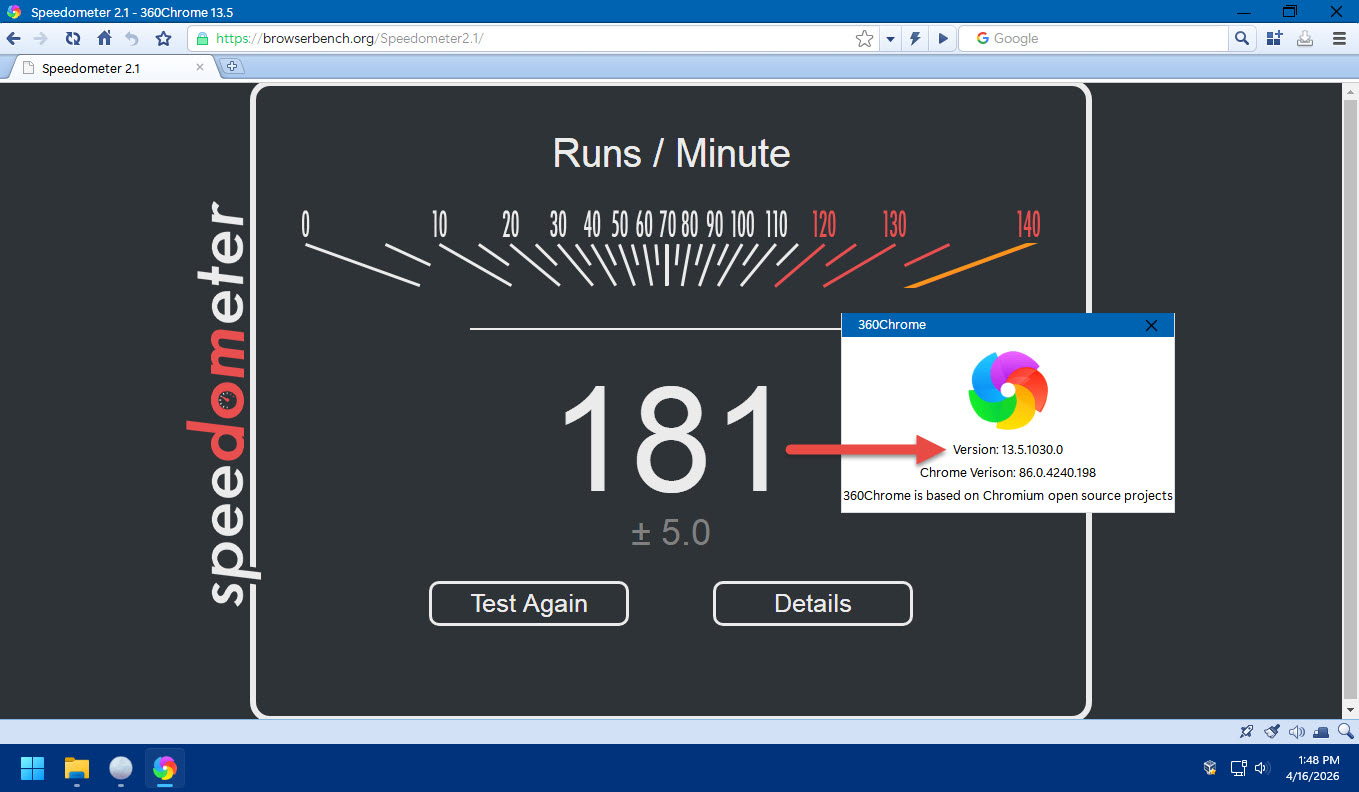Open a new tab with the plus button

click(x=232, y=67)
